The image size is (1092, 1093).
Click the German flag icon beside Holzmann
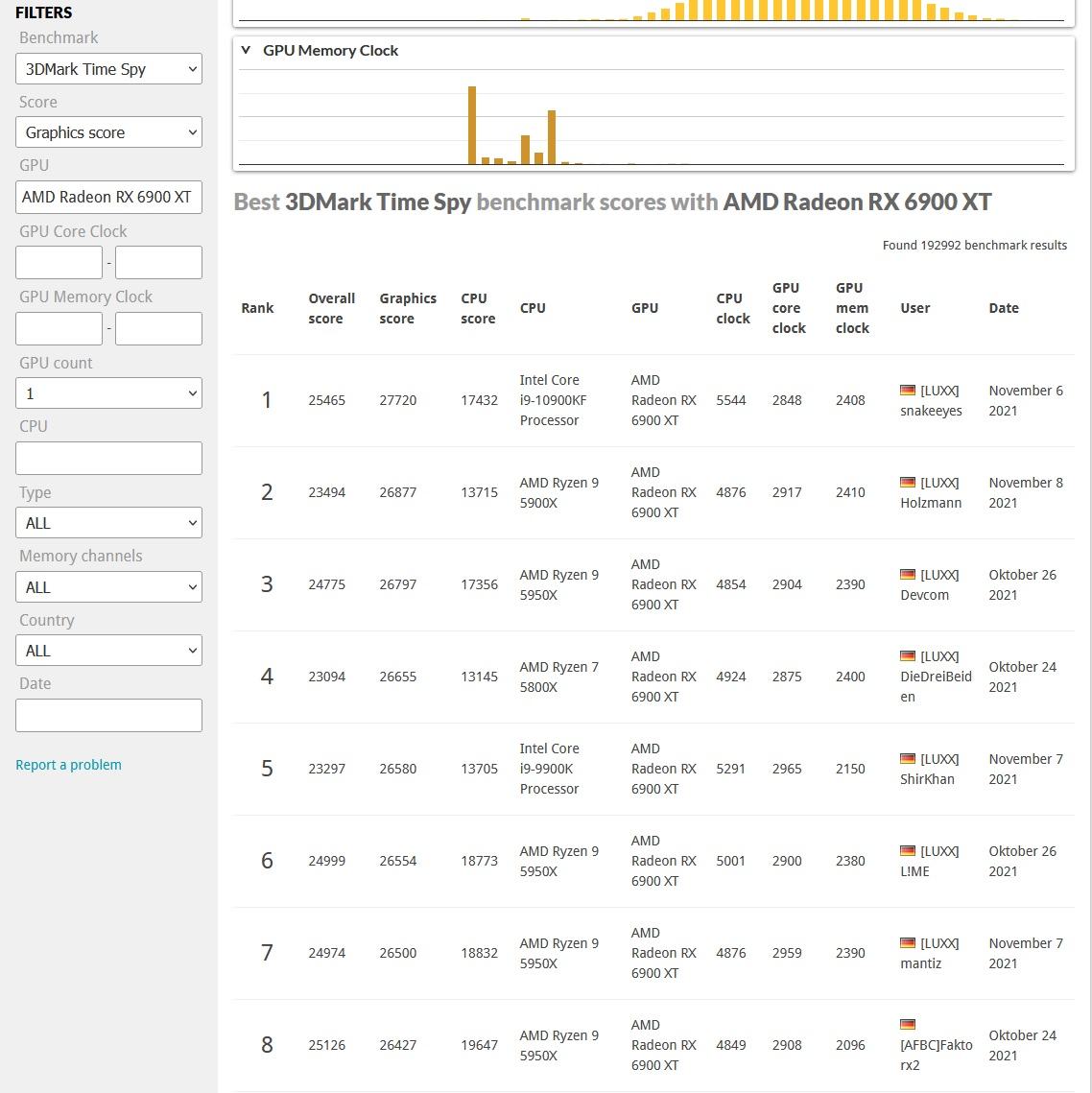[x=908, y=483]
